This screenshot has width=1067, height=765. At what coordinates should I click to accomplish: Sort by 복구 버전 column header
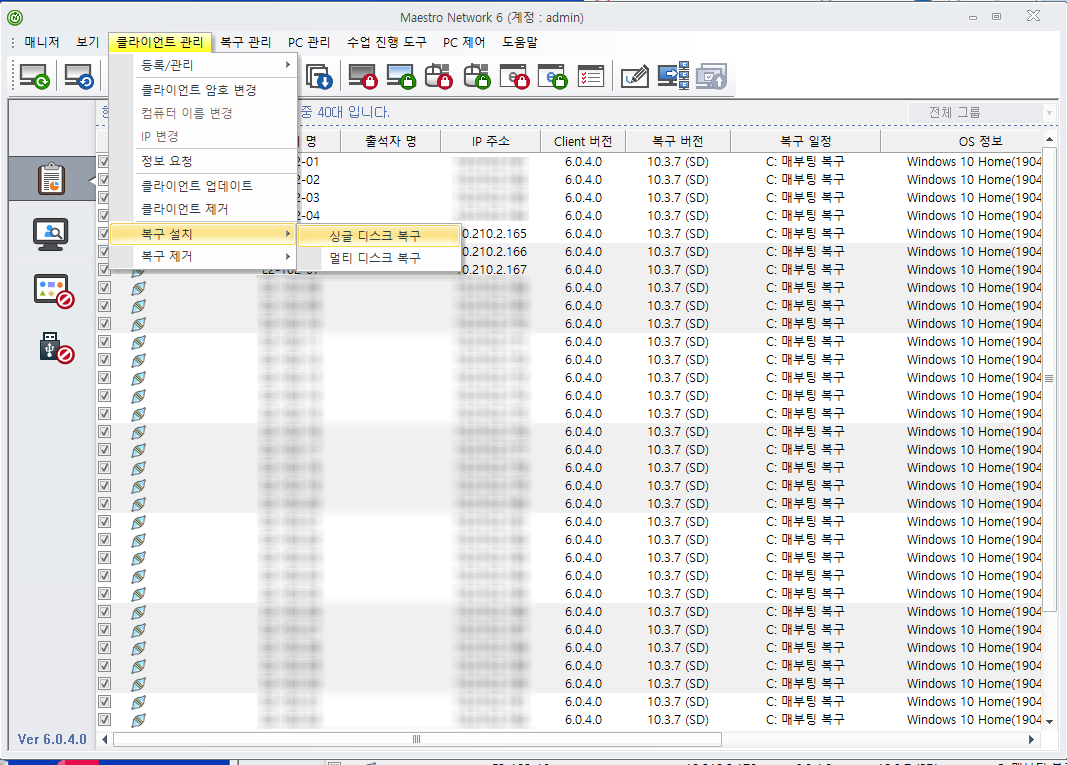678,142
